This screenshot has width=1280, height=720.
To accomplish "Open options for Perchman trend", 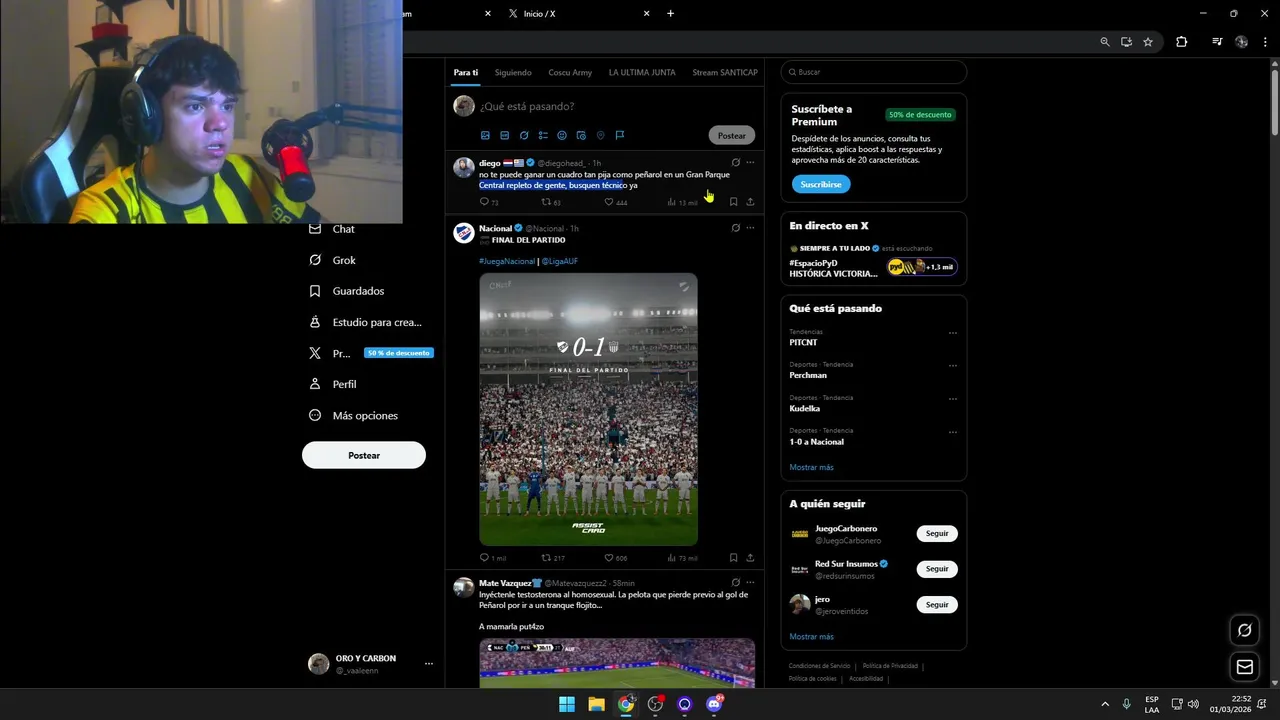I will click(x=952, y=366).
